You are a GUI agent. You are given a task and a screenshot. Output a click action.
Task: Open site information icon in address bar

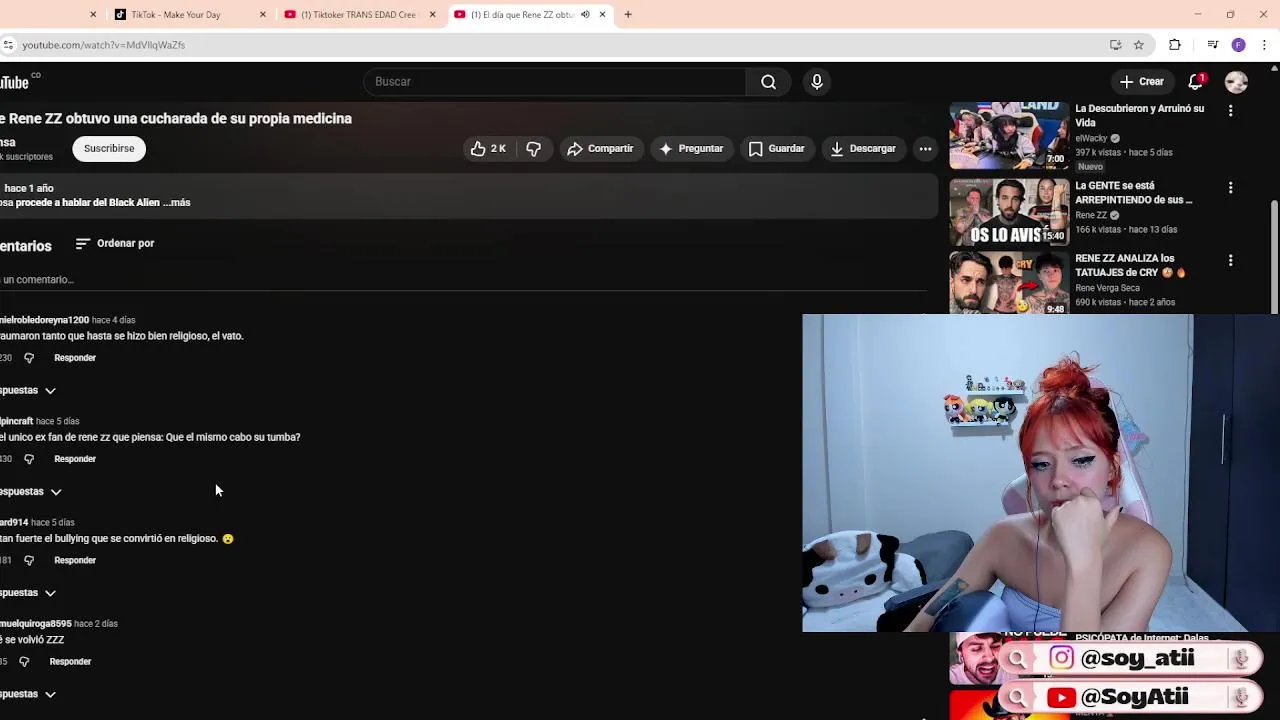point(8,45)
